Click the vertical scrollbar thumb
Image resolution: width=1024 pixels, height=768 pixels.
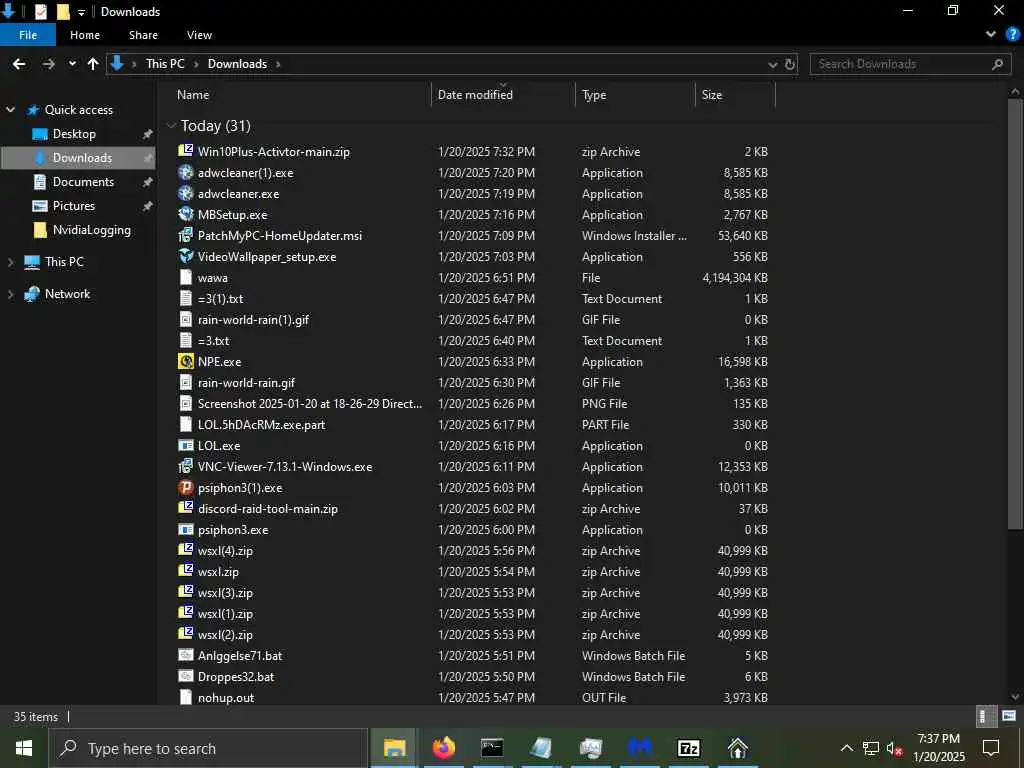tap(1014, 313)
